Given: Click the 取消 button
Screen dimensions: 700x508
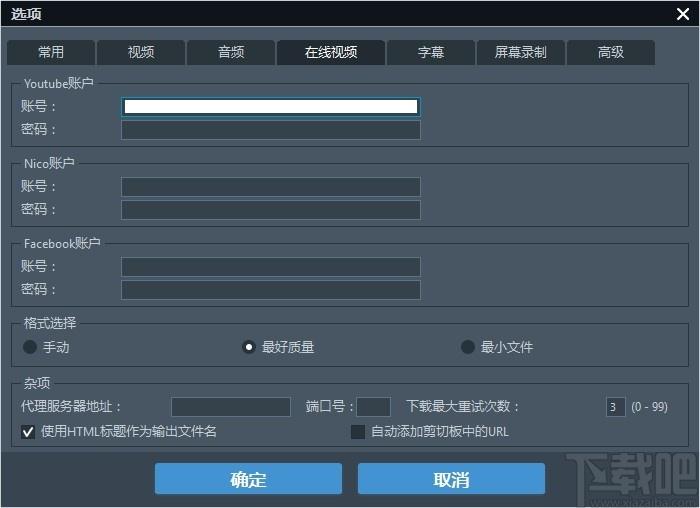Looking at the screenshot, I should [x=451, y=479].
